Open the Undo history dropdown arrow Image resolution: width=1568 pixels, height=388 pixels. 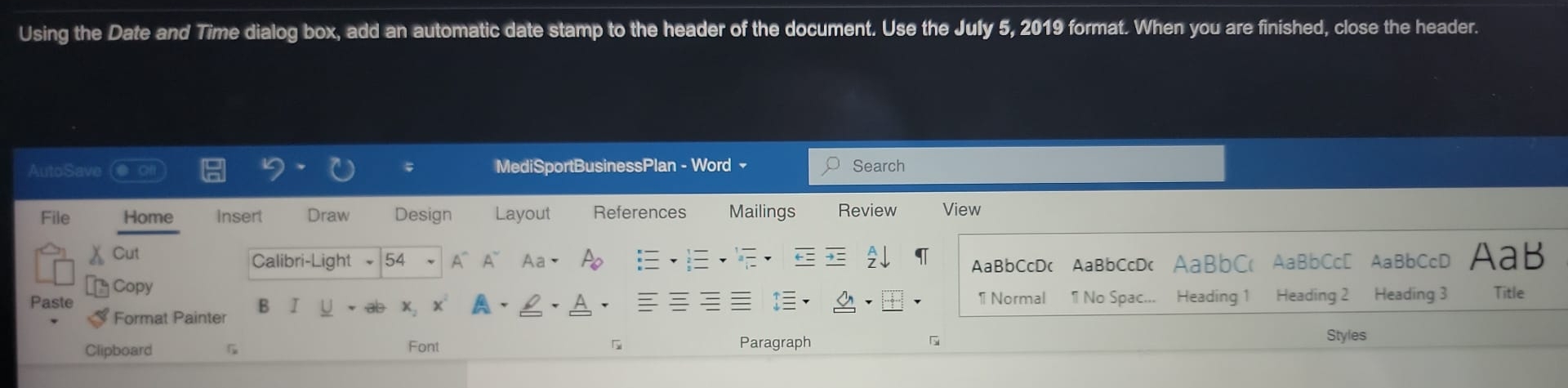point(301,167)
